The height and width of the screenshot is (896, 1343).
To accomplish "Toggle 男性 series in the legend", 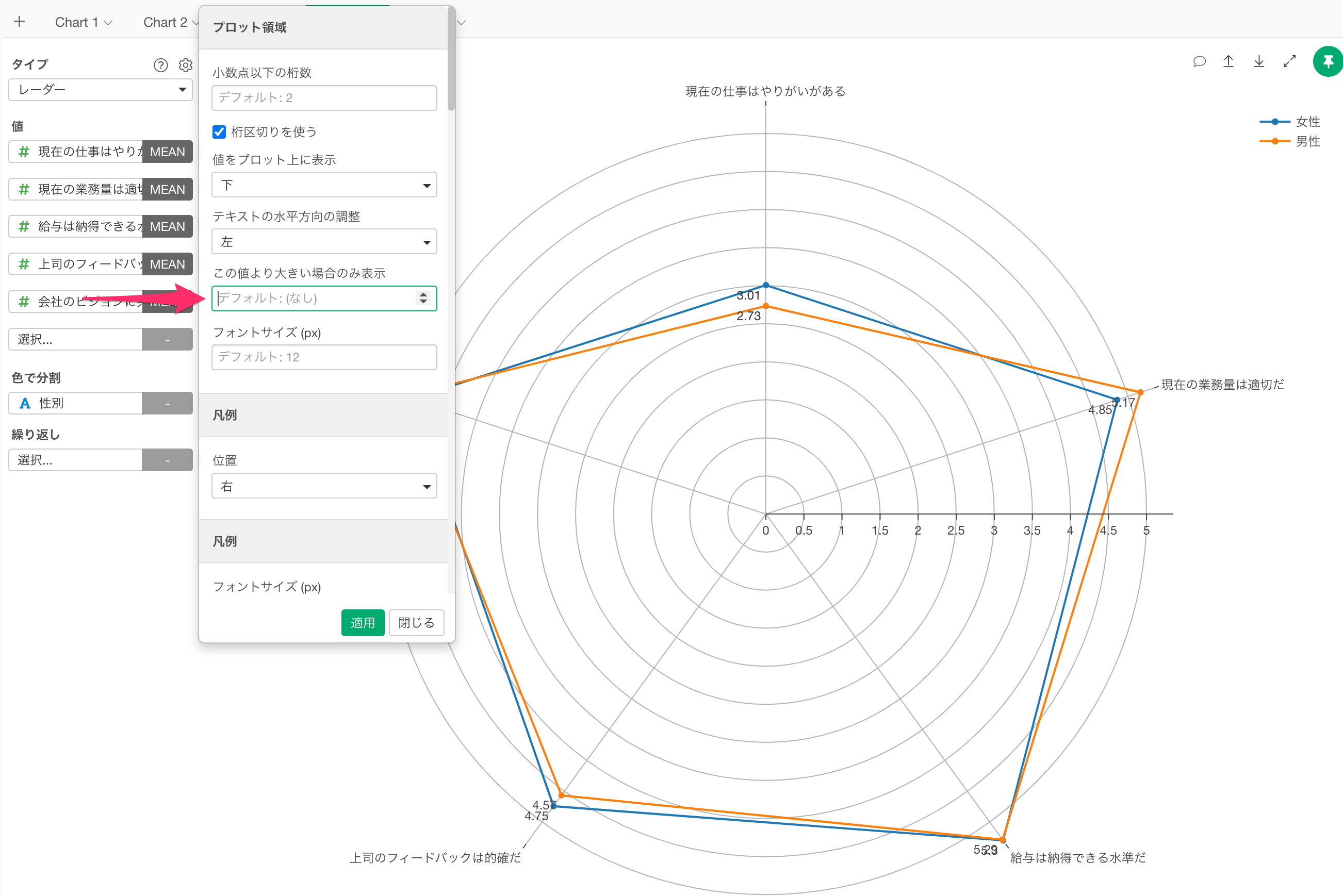I will coord(1290,141).
